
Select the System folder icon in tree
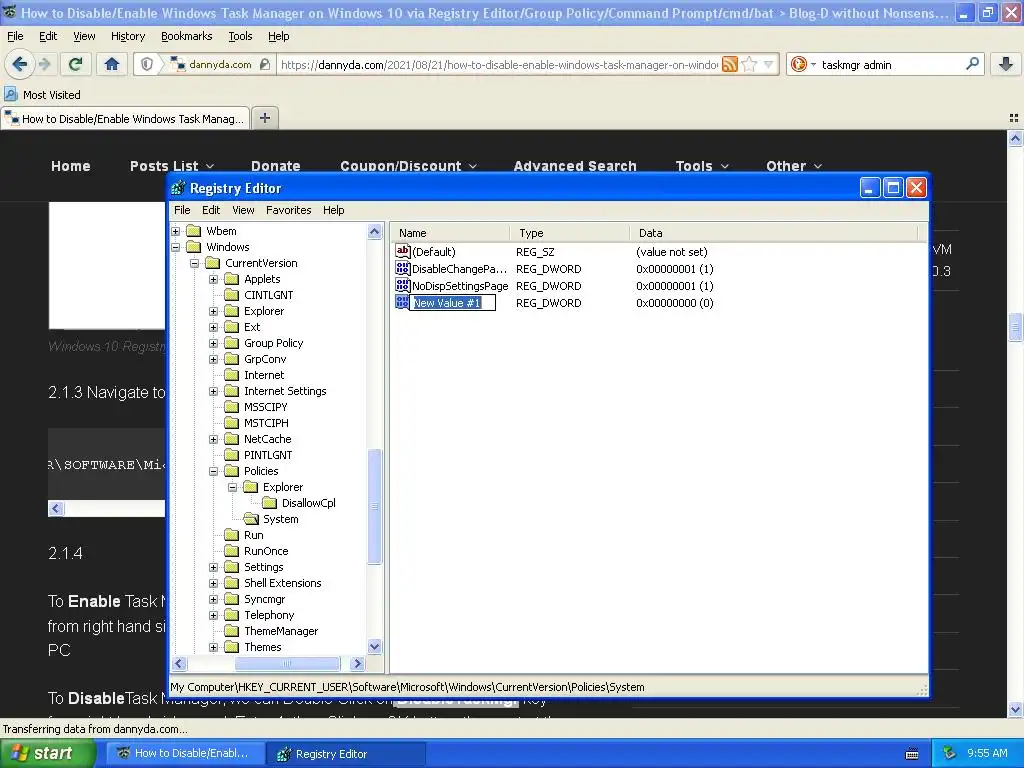[x=251, y=519]
